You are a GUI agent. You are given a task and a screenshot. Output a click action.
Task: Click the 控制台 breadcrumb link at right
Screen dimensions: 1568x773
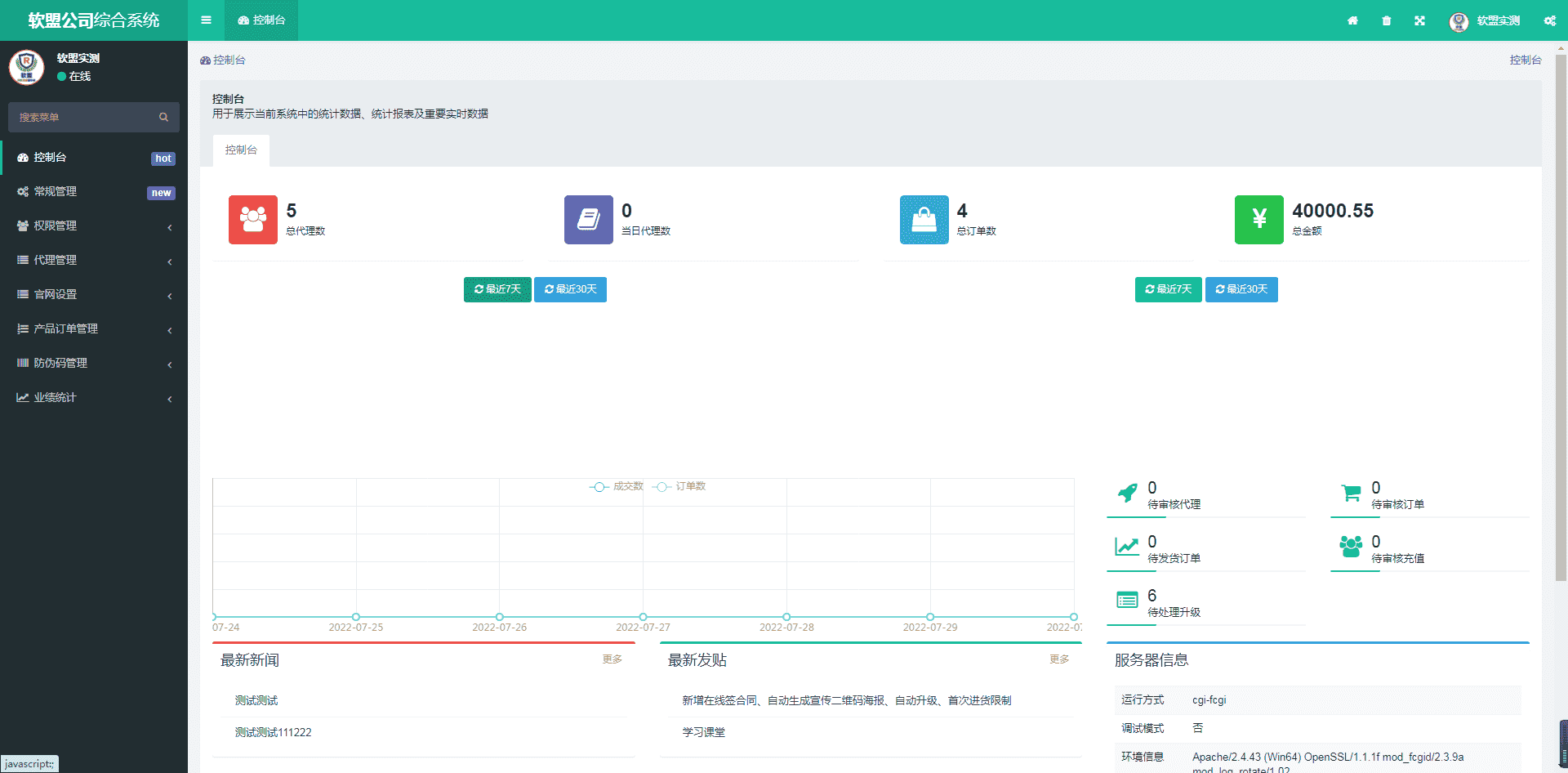1526,60
